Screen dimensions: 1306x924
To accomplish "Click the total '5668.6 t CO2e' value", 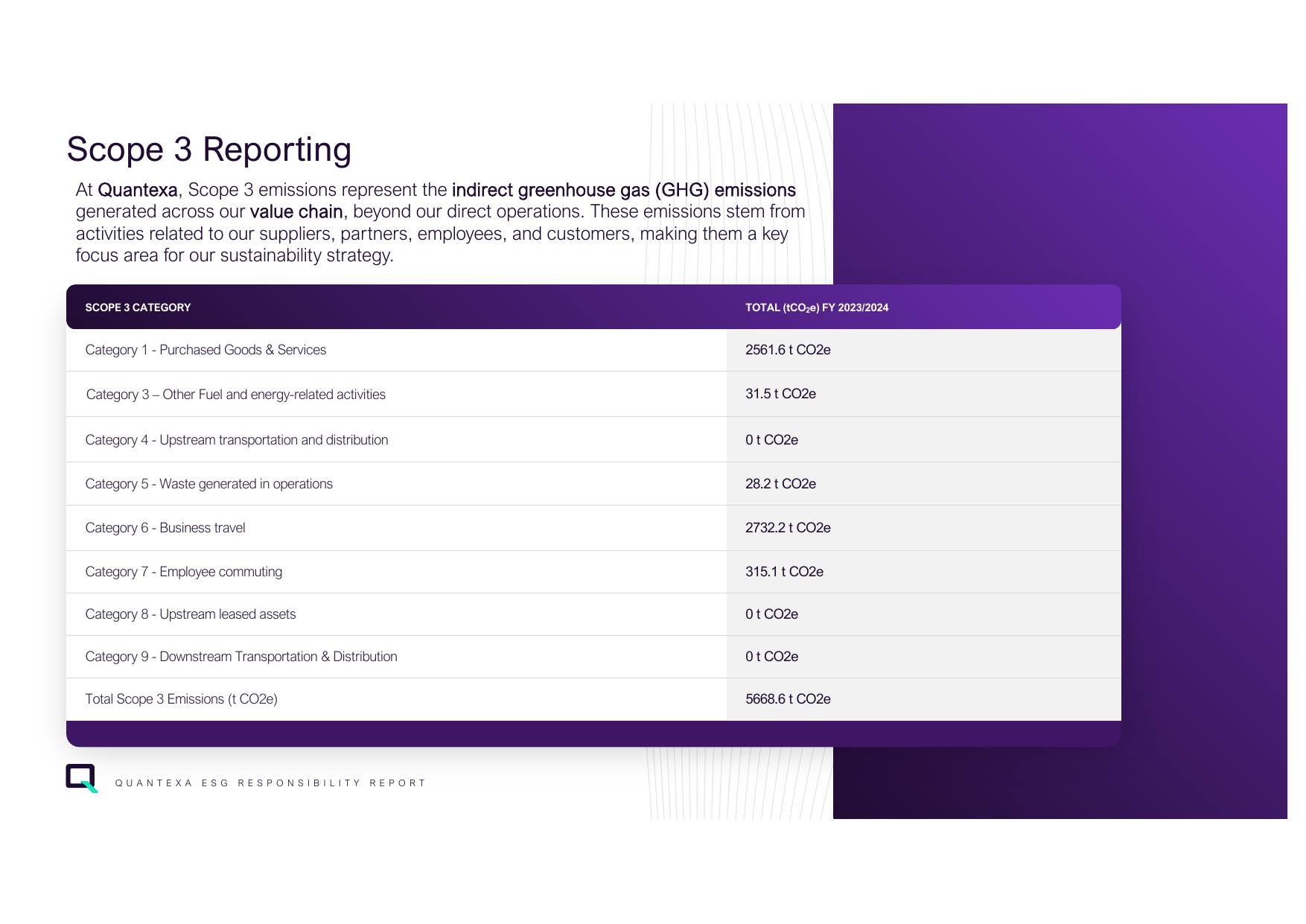I will (x=788, y=699).
